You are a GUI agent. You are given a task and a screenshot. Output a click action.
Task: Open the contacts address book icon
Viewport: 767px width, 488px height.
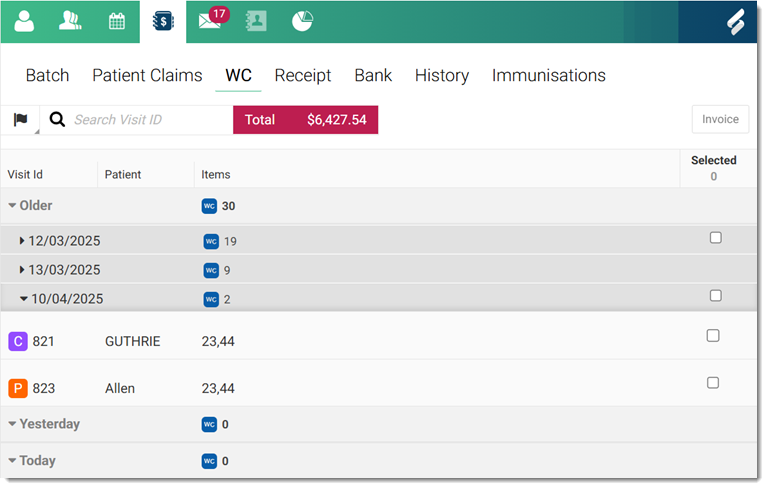tap(256, 21)
